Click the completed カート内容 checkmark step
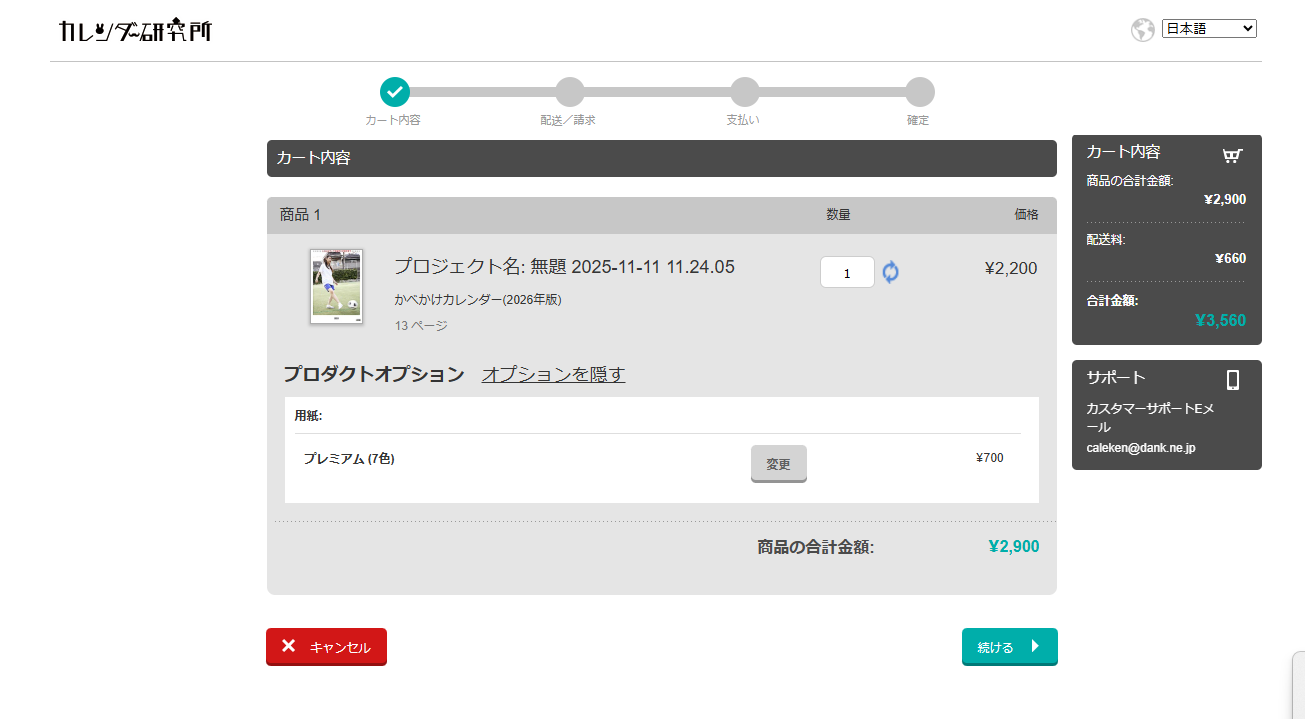The height and width of the screenshot is (719, 1305). click(395, 92)
